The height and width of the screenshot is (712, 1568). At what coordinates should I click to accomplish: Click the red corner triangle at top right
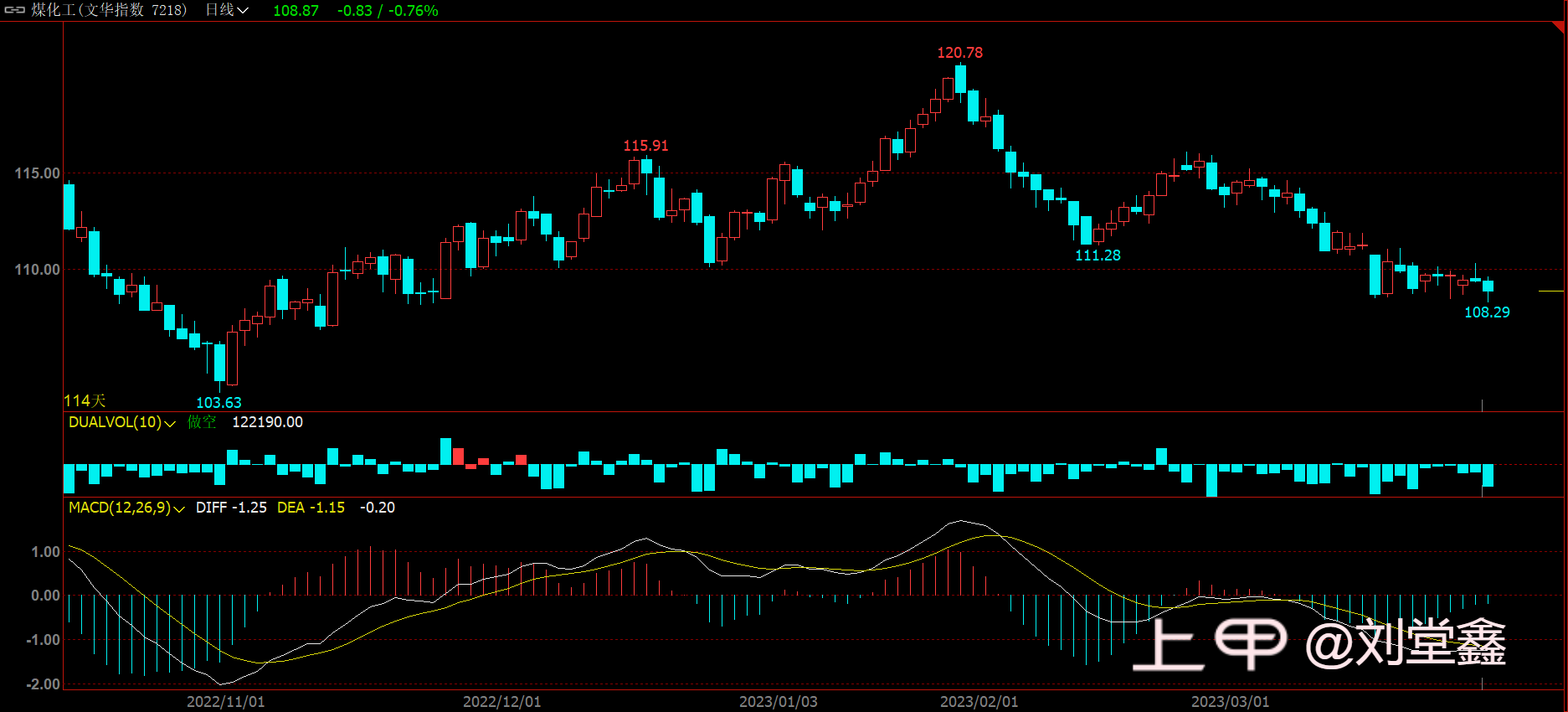[x=1560, y=26]
